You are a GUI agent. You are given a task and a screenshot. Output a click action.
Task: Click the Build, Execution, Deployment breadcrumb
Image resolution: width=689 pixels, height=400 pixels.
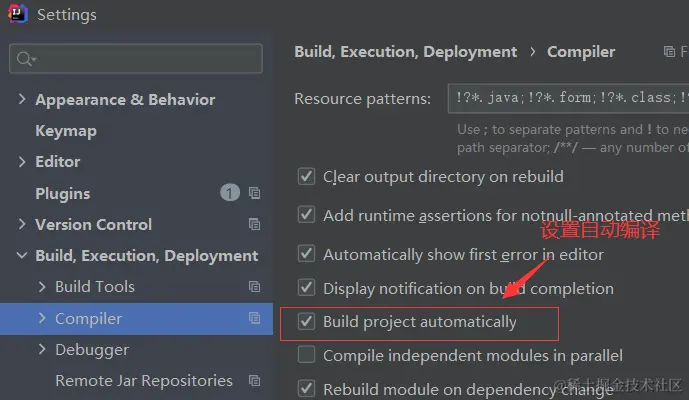(x=405, y=51)
